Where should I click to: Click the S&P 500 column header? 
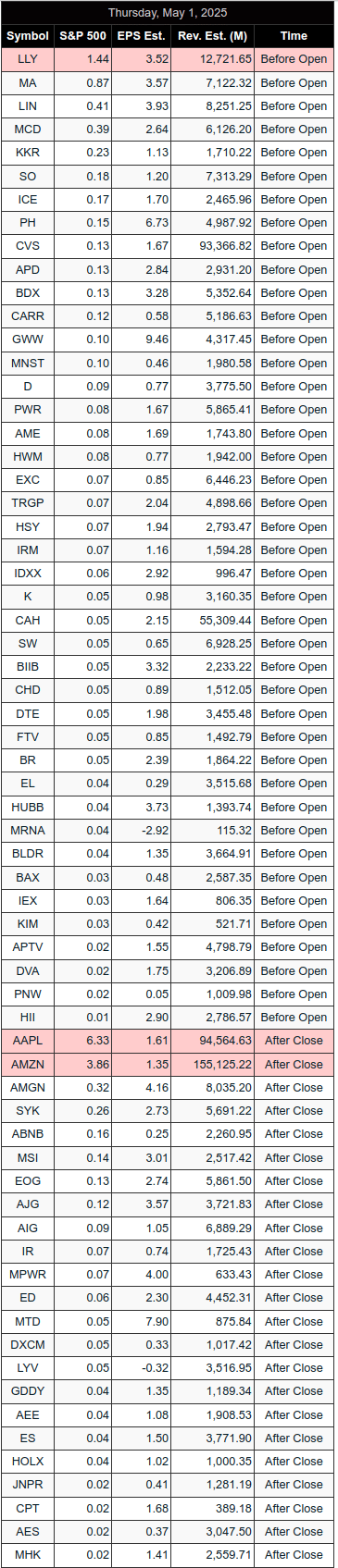pyautogui.click(x=83, y=36)
